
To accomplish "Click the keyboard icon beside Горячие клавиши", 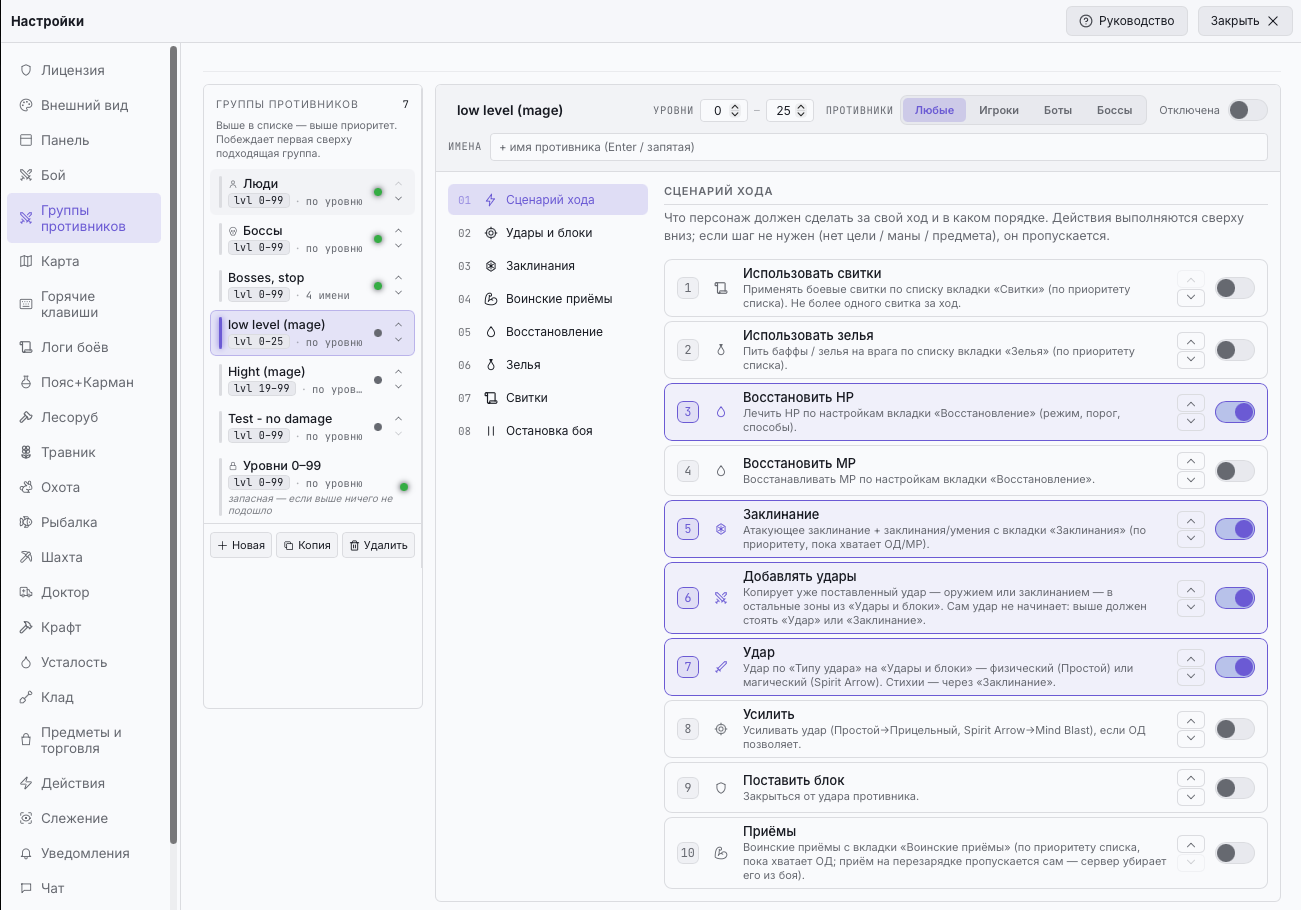I will (26, 304).
